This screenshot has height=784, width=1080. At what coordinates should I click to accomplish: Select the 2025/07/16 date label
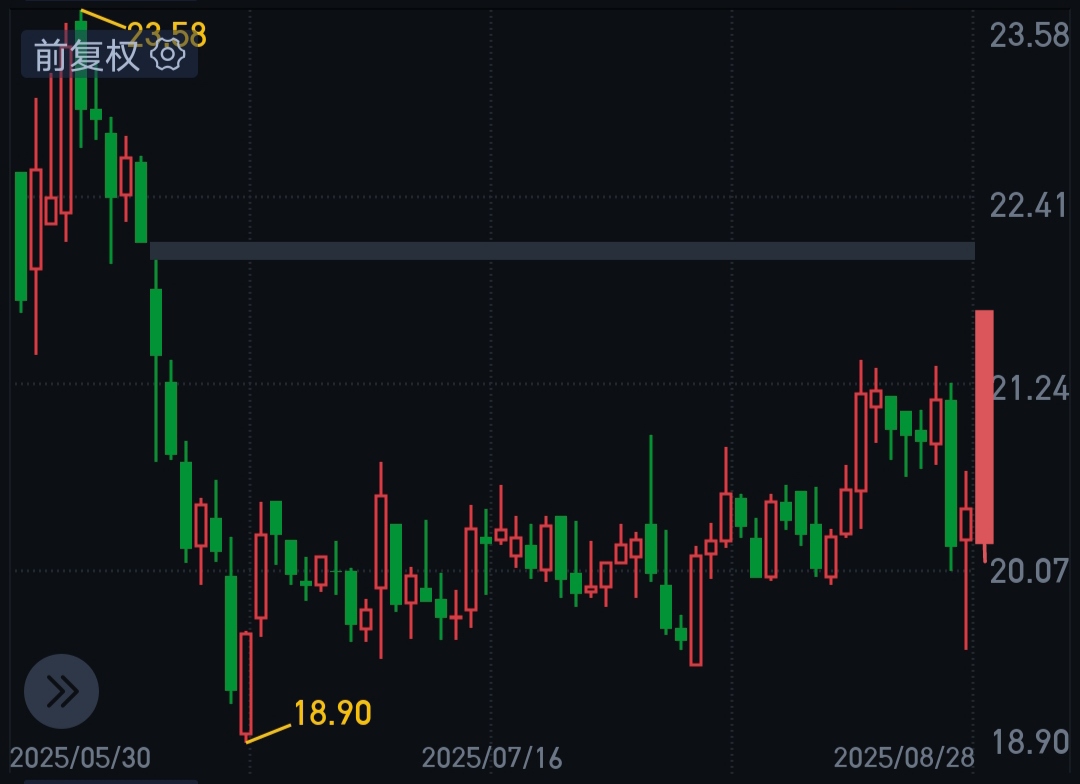[492, 758]
